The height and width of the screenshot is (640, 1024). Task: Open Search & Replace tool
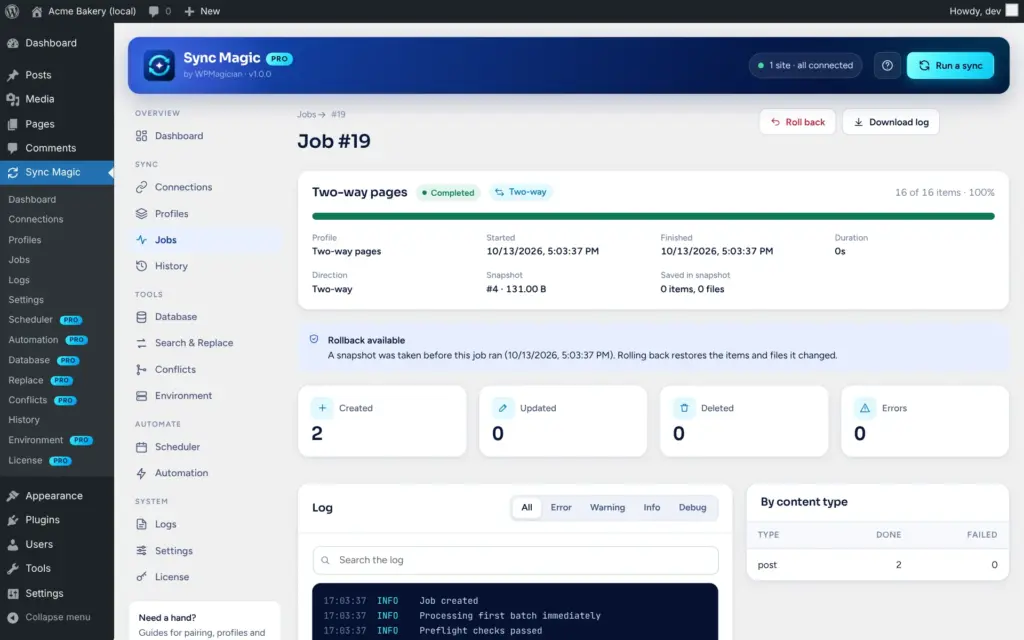click(x=204, y=343)
